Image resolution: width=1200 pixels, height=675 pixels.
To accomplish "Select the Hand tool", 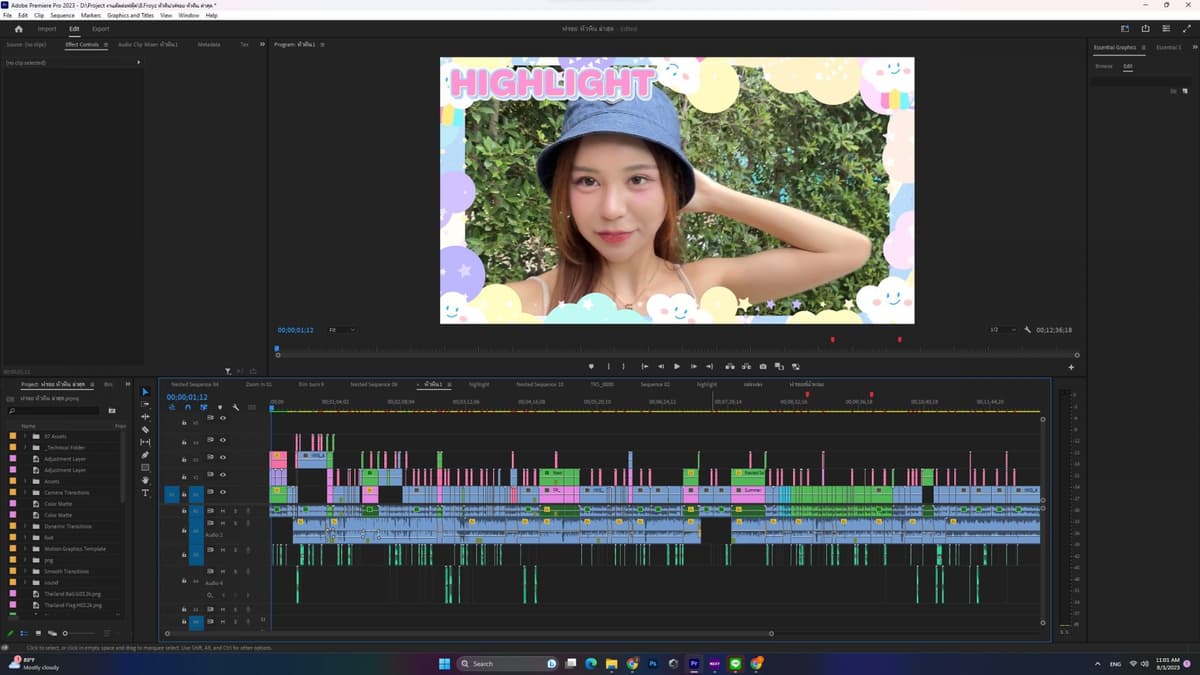I will (x=145, y=480).
